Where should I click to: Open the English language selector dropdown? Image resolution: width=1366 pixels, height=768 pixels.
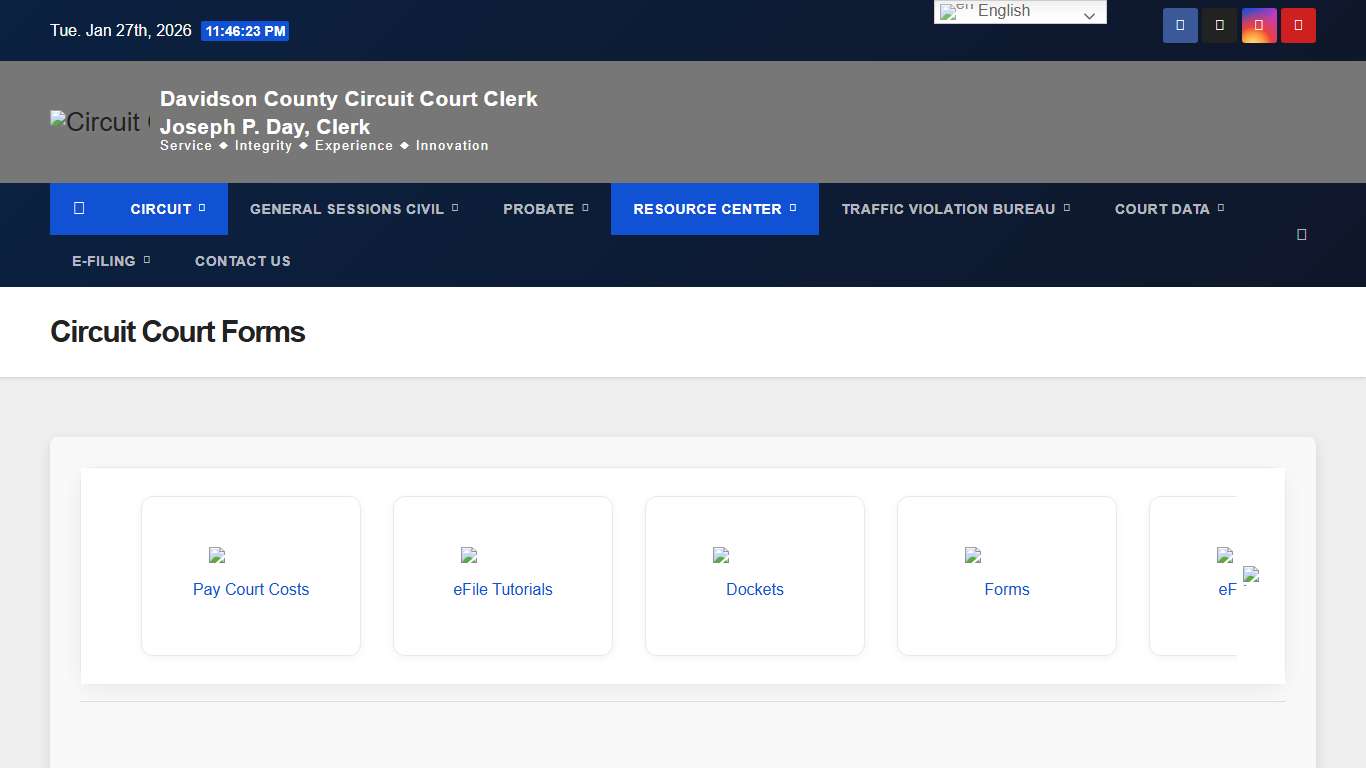1019,11
